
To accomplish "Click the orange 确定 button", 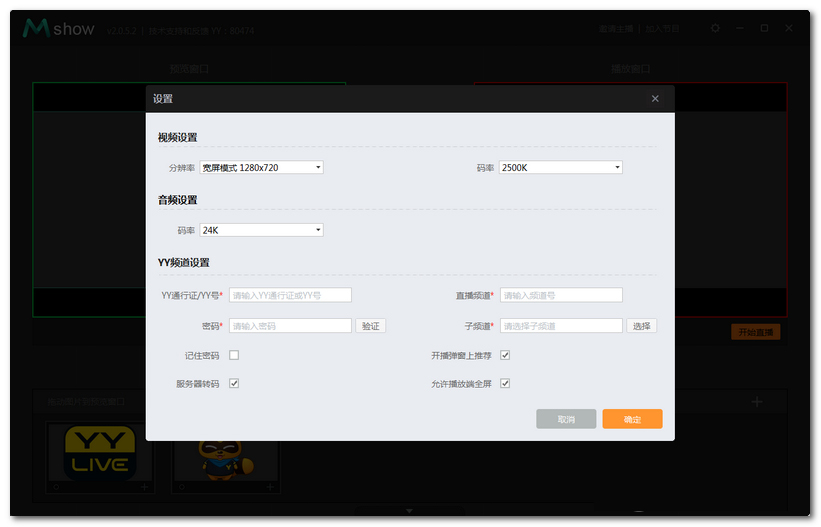I will click(632, 419).
